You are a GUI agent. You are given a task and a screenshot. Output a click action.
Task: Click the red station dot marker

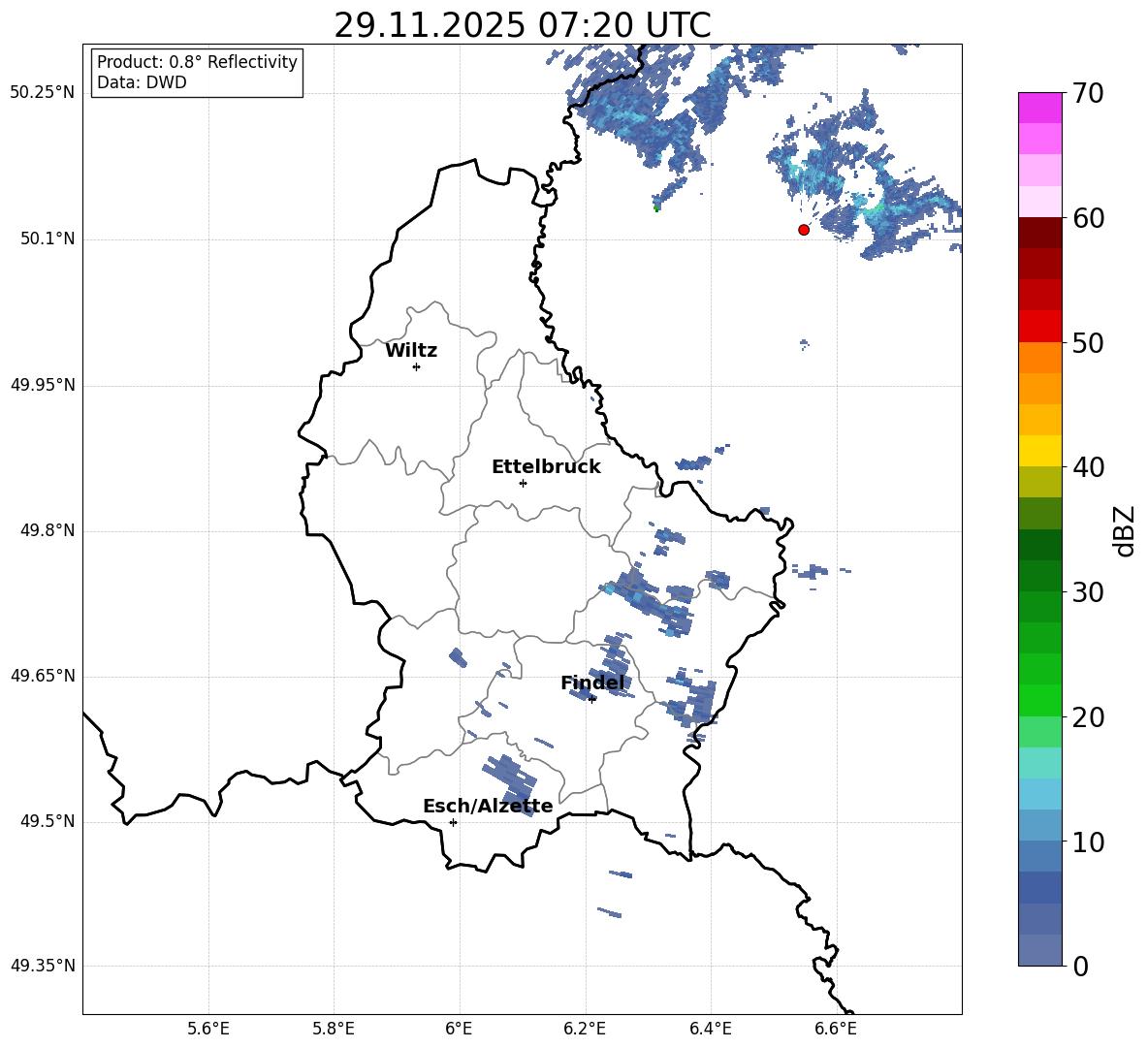click(804, 230)
